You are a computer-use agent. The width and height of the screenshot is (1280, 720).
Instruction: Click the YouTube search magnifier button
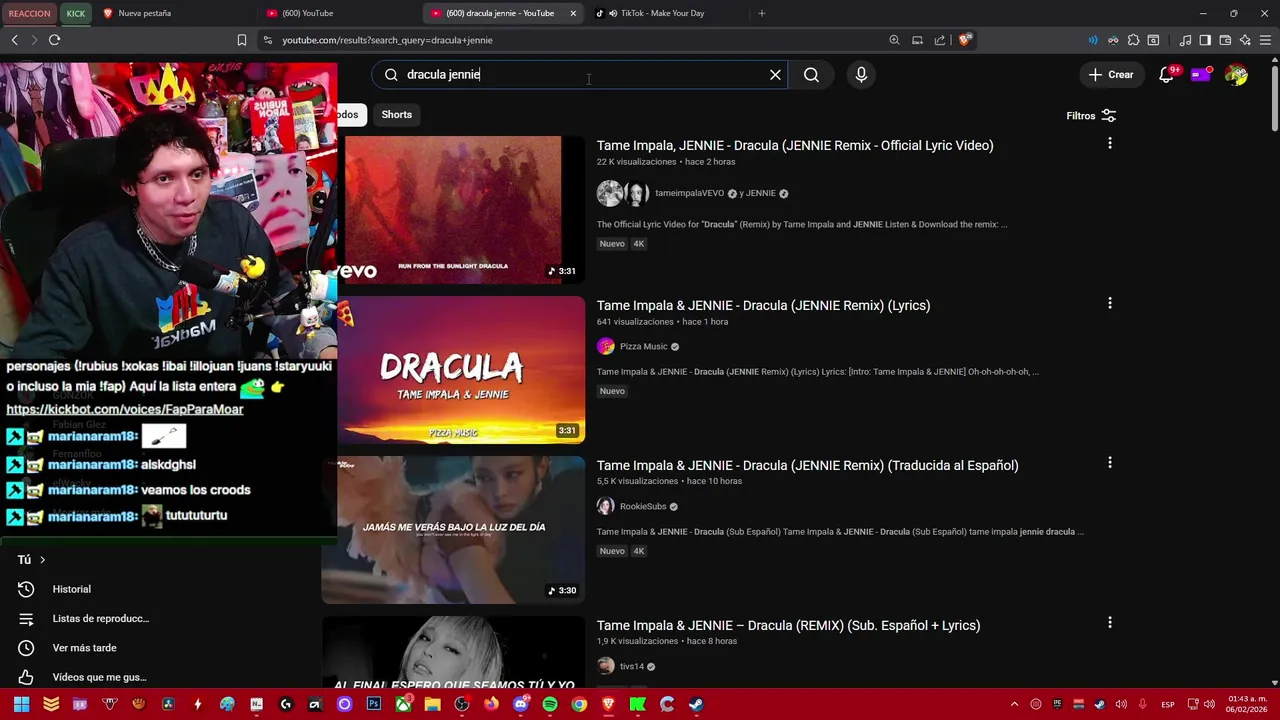(x=811, y=75)
